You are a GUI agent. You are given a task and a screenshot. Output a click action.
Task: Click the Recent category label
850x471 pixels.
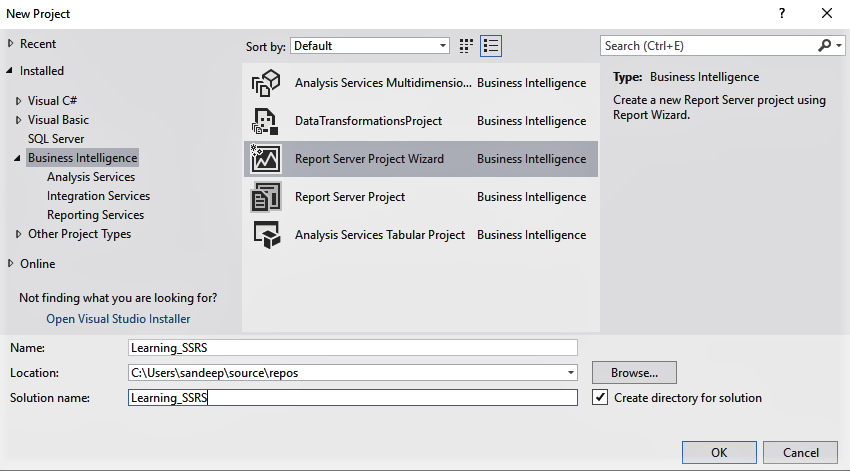tap(38, 43)
